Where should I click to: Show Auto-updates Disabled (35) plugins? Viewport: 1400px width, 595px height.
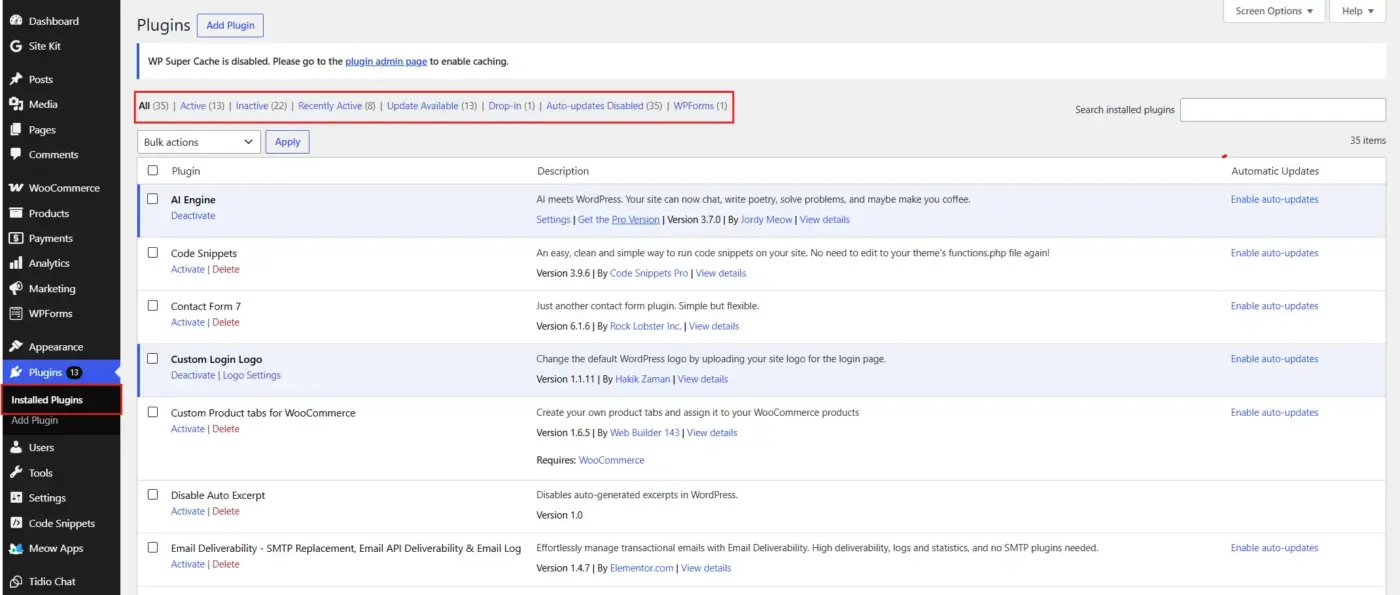tap(604, 106)
